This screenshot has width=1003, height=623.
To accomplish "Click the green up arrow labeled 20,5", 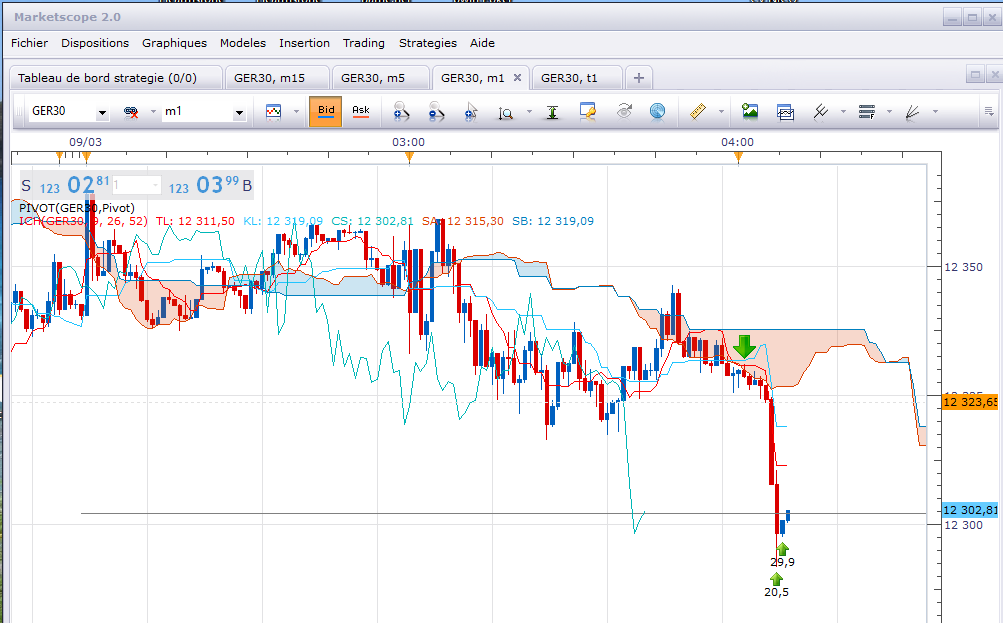I will pos(776,579).
